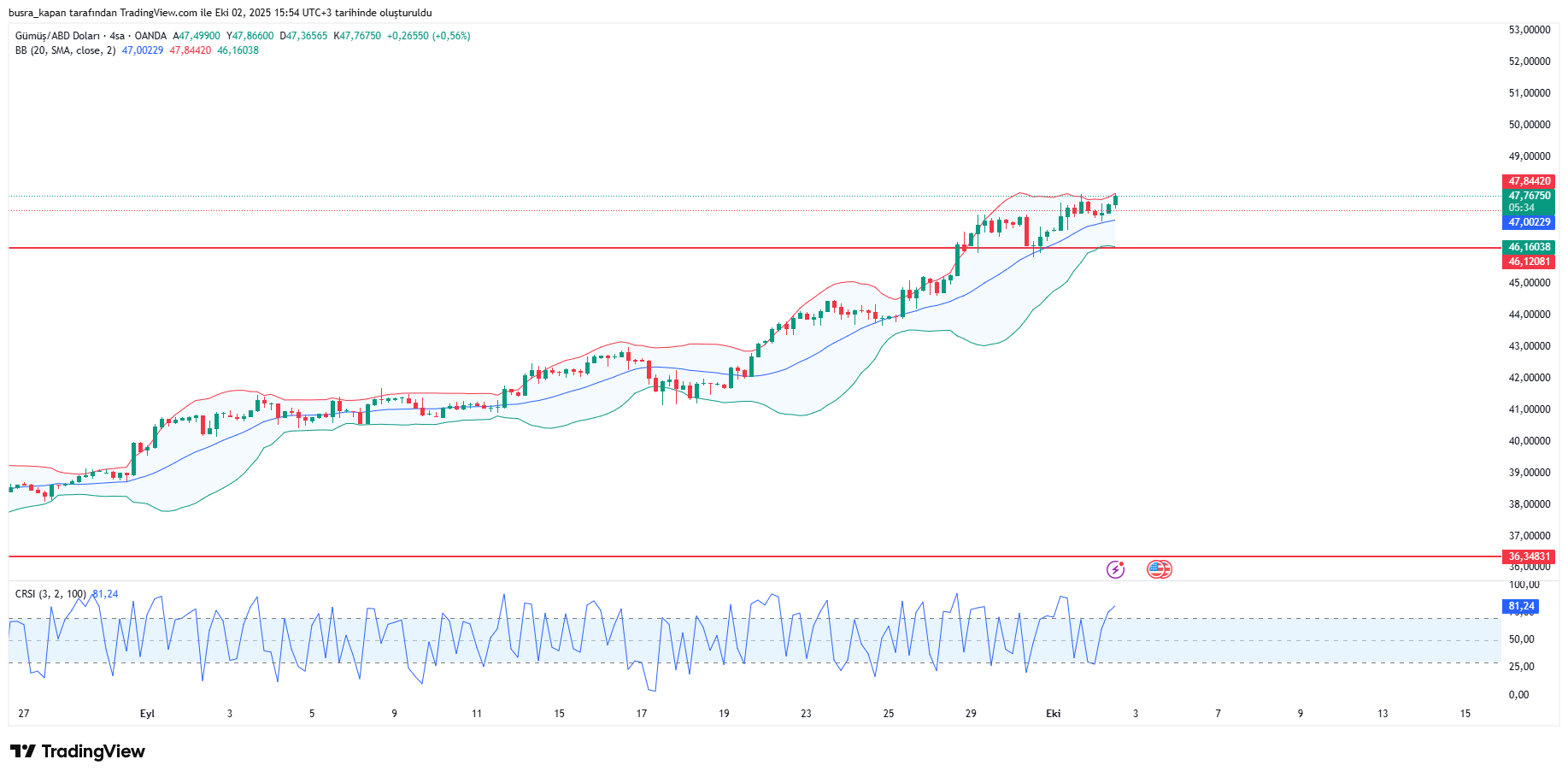Viewport: 1568px width, 777px height.
Task: Click the purple lightning bolt event icon
Action: tap(1115, 569)
